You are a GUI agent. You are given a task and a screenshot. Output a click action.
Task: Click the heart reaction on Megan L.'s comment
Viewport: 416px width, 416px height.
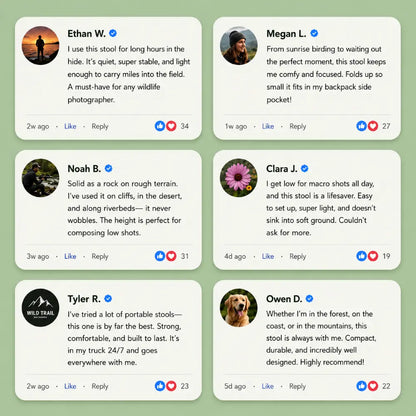(373, 126)
